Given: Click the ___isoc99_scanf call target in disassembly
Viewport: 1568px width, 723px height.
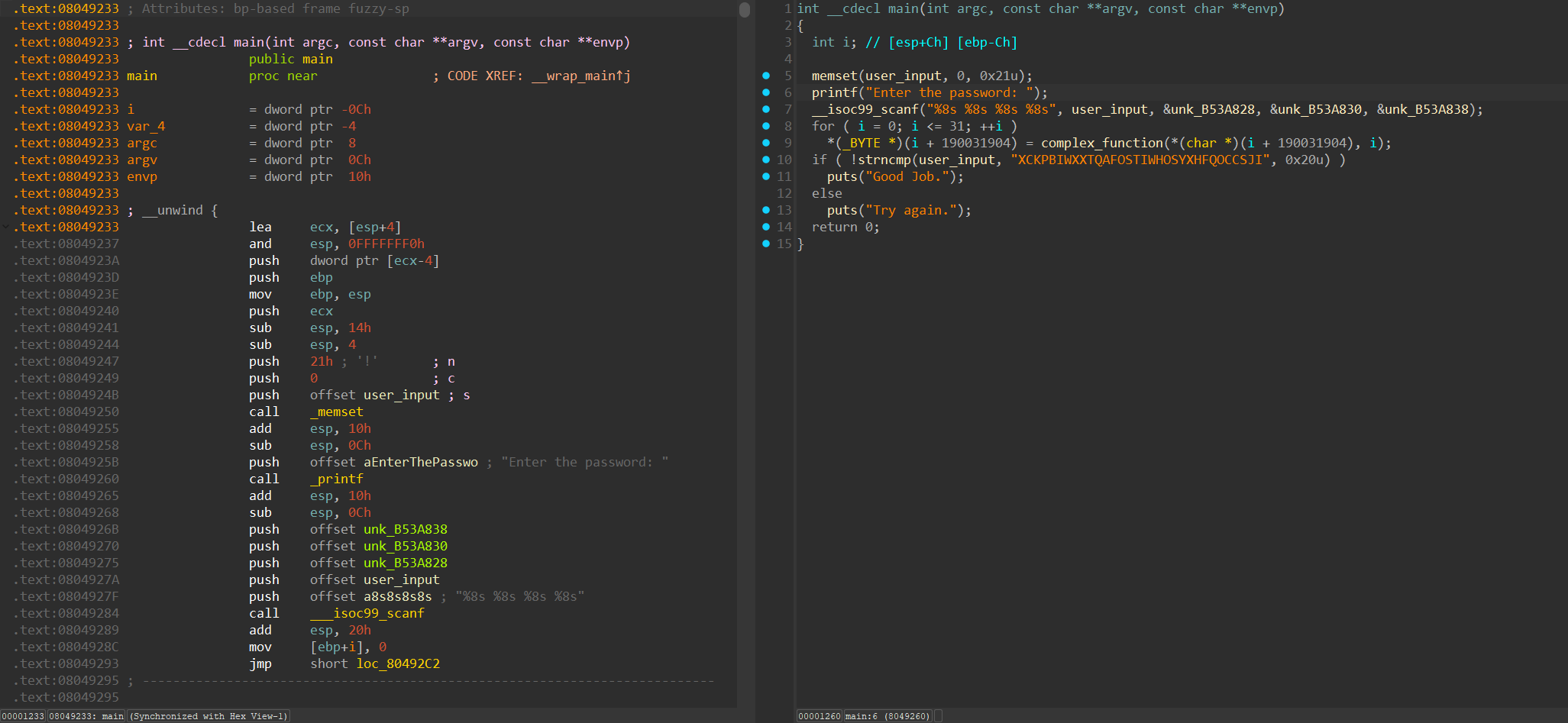Looking at the screenshot, I should 367,613.
